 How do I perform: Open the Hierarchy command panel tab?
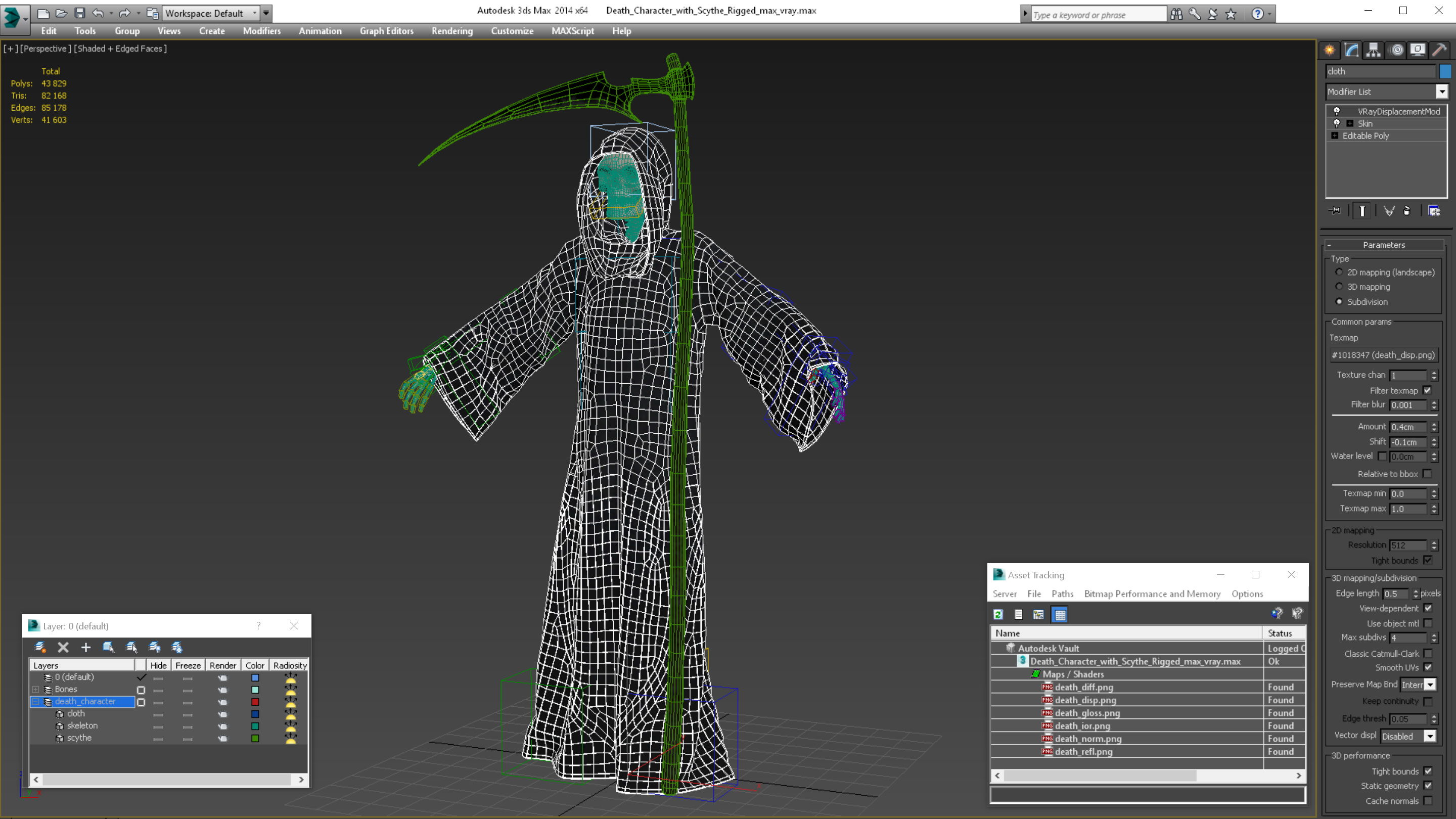[1374, 51]
